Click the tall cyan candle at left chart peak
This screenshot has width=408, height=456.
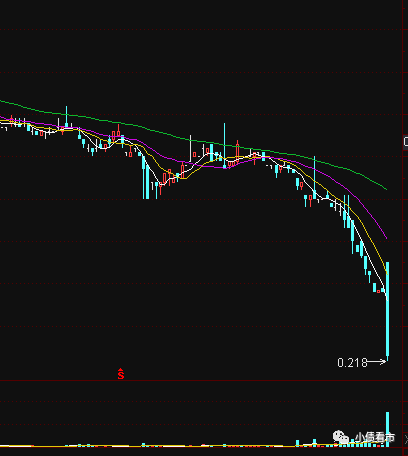point(66,117)
